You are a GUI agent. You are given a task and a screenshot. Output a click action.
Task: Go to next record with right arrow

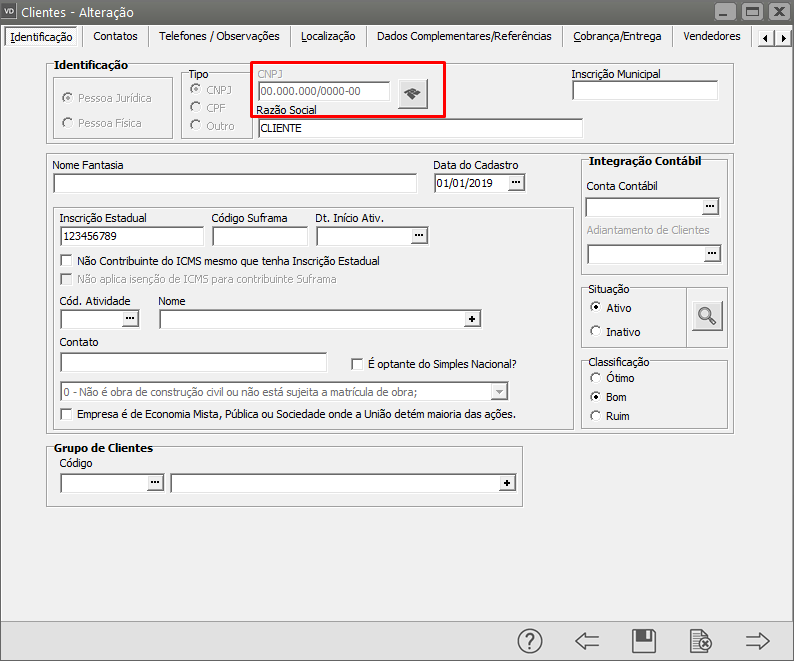point(758,641)
